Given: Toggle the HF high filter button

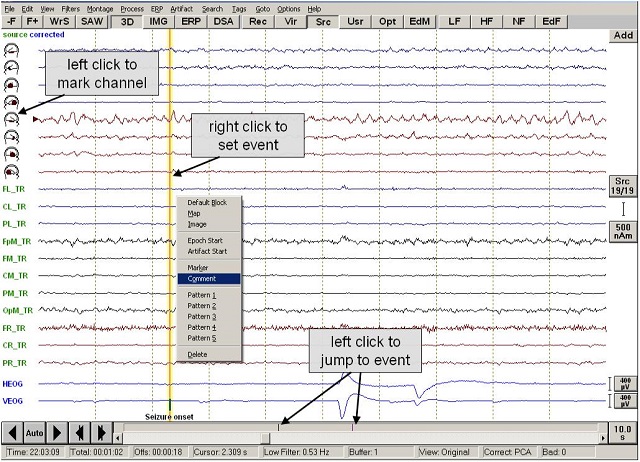Looking at the screenshot, I should (487, 20).
